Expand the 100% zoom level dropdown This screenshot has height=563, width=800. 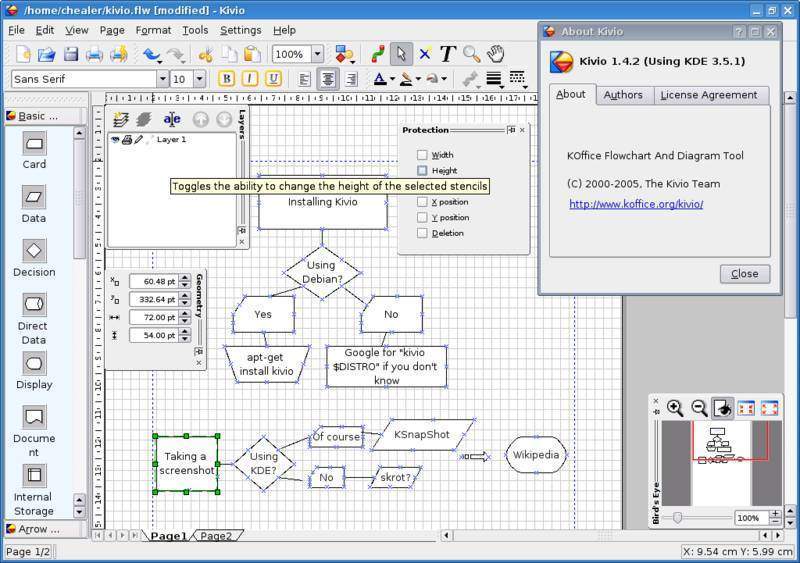point(317,54)
